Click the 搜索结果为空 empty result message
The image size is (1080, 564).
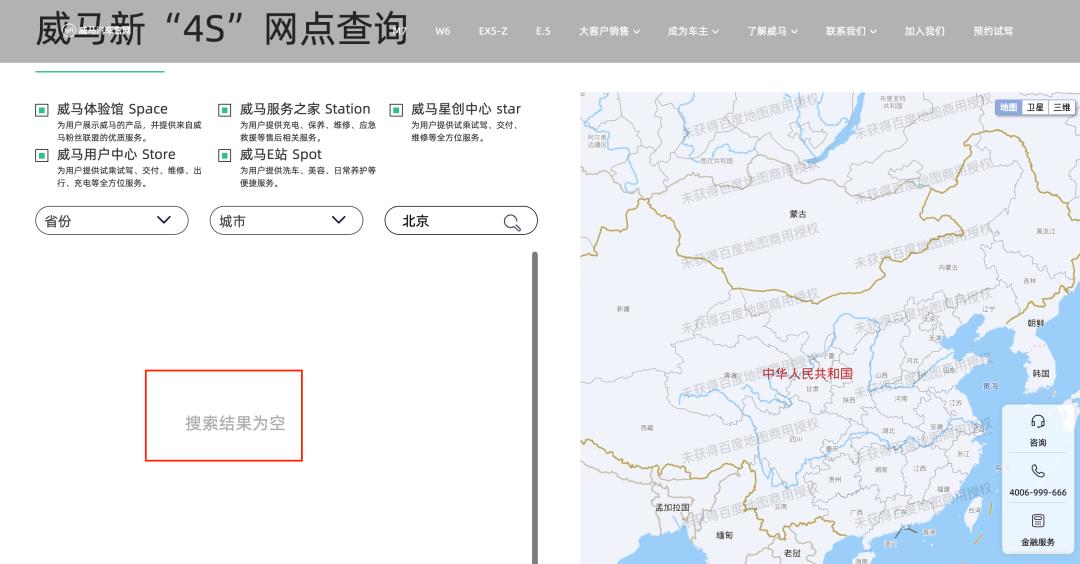pos(235,423)
